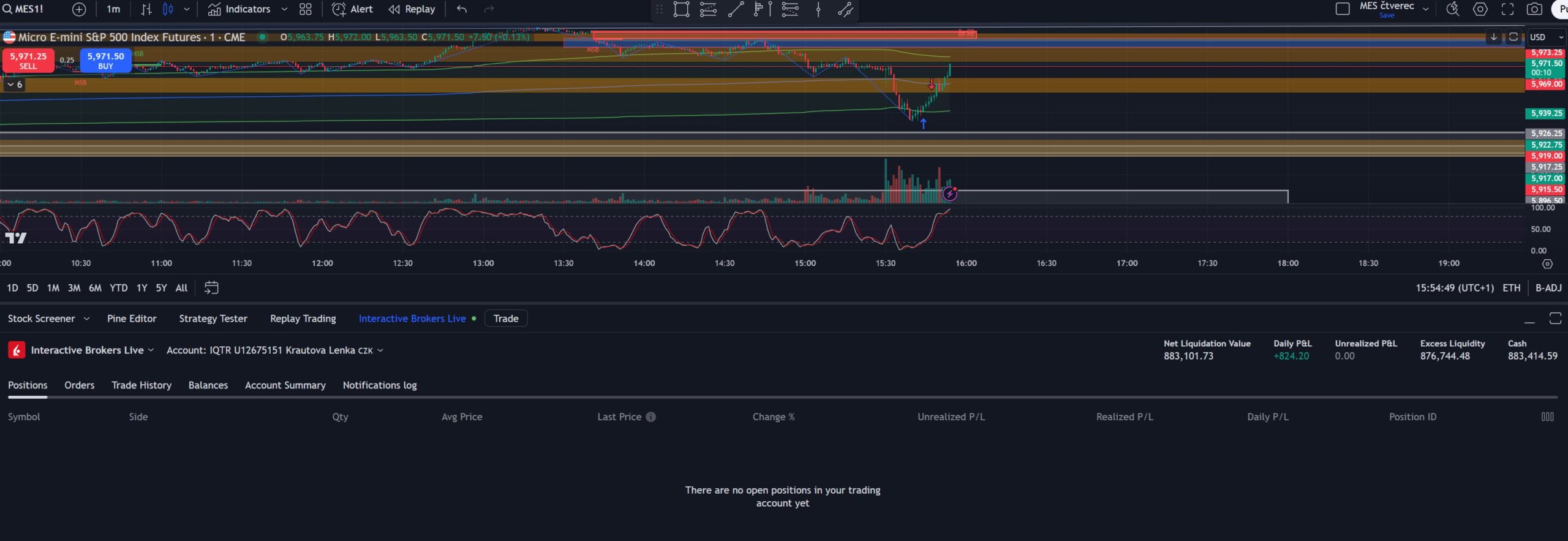
Task: Set range to 5D
Action: tap(32, 288)
